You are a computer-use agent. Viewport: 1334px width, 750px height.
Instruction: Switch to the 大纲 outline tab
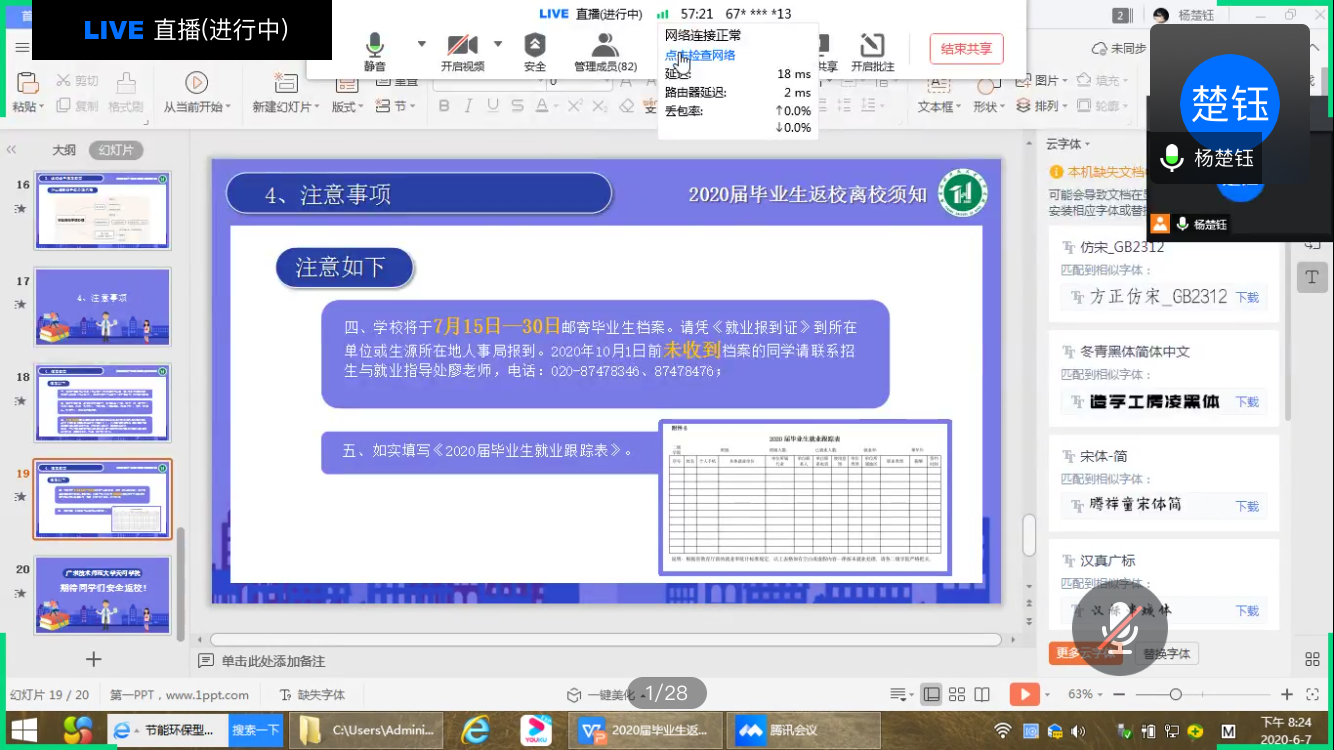(64, 150)
